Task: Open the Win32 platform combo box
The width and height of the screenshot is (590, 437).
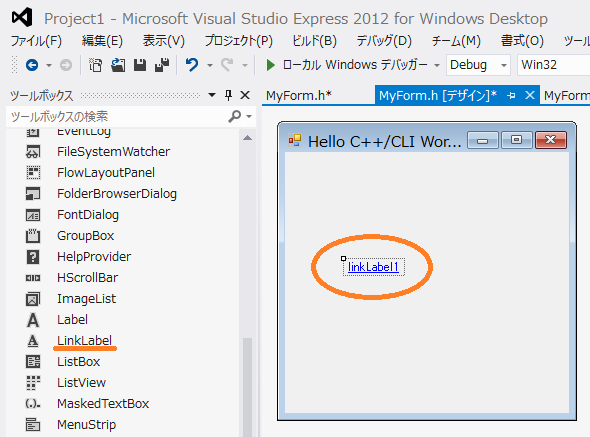Action: click(553, 65)
